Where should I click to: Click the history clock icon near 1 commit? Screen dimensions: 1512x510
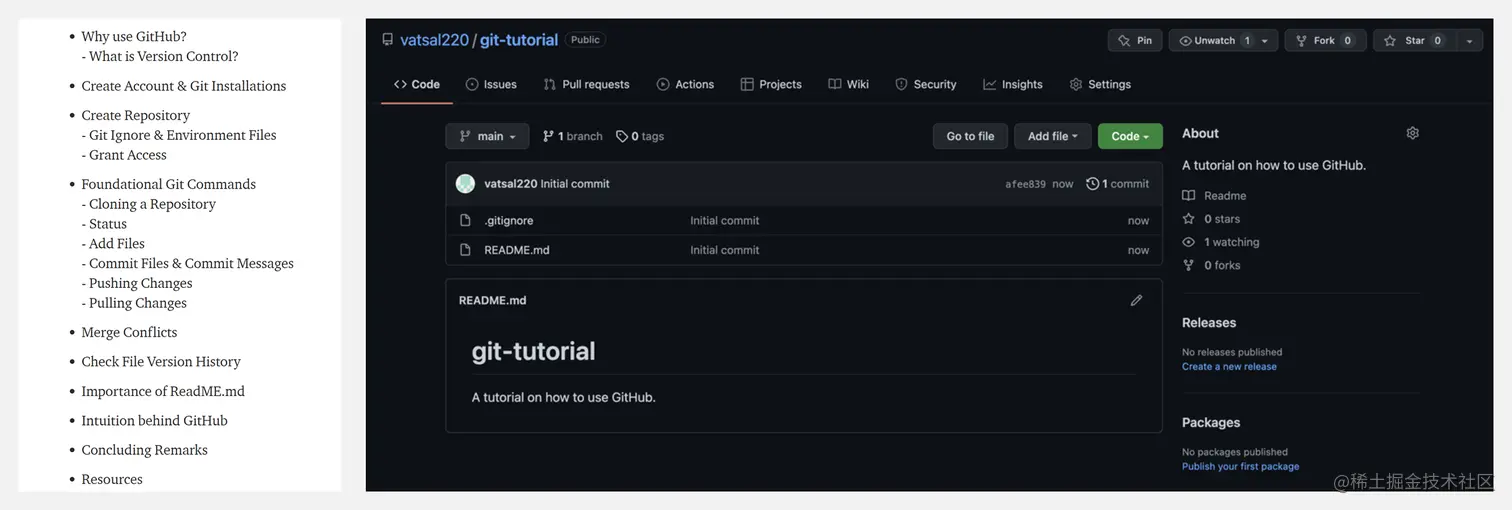[1092, 184]
